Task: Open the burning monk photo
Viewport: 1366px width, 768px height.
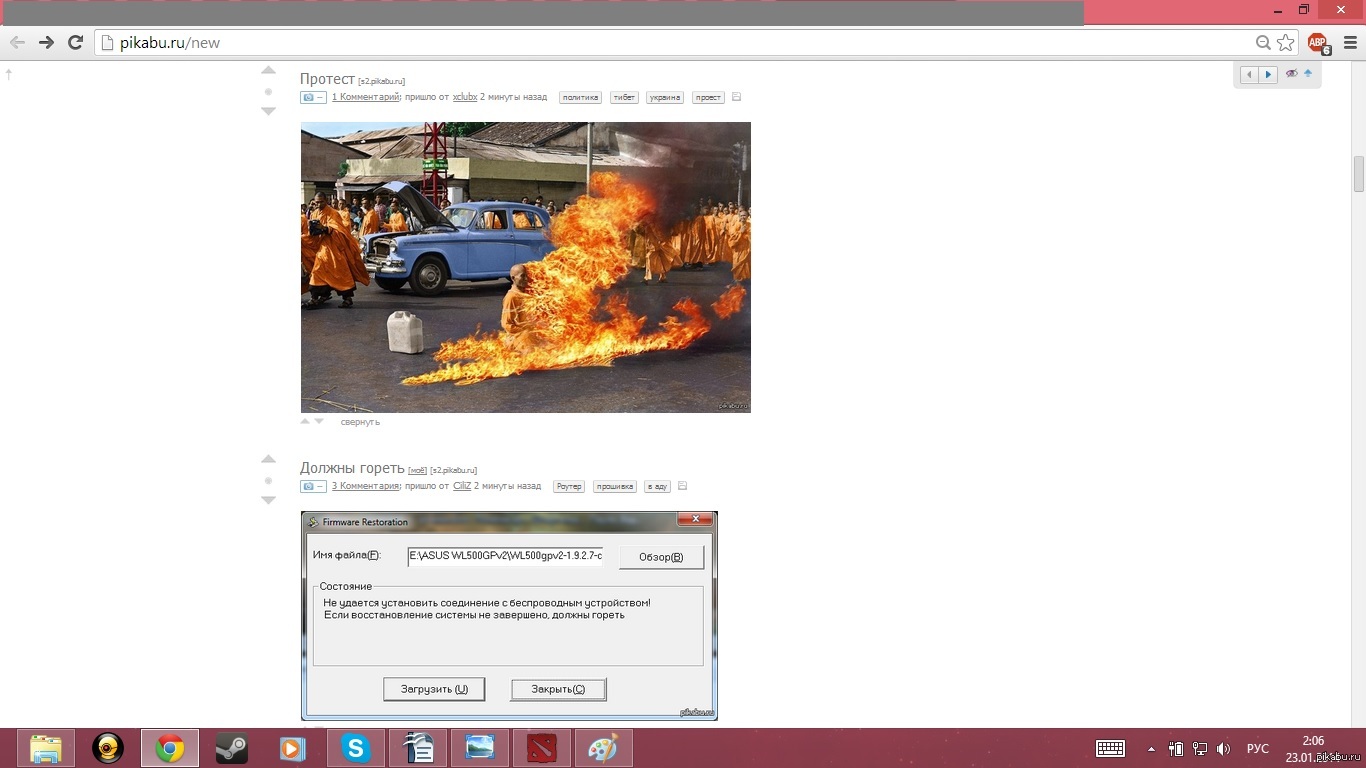Action: (x=526, y=267)
